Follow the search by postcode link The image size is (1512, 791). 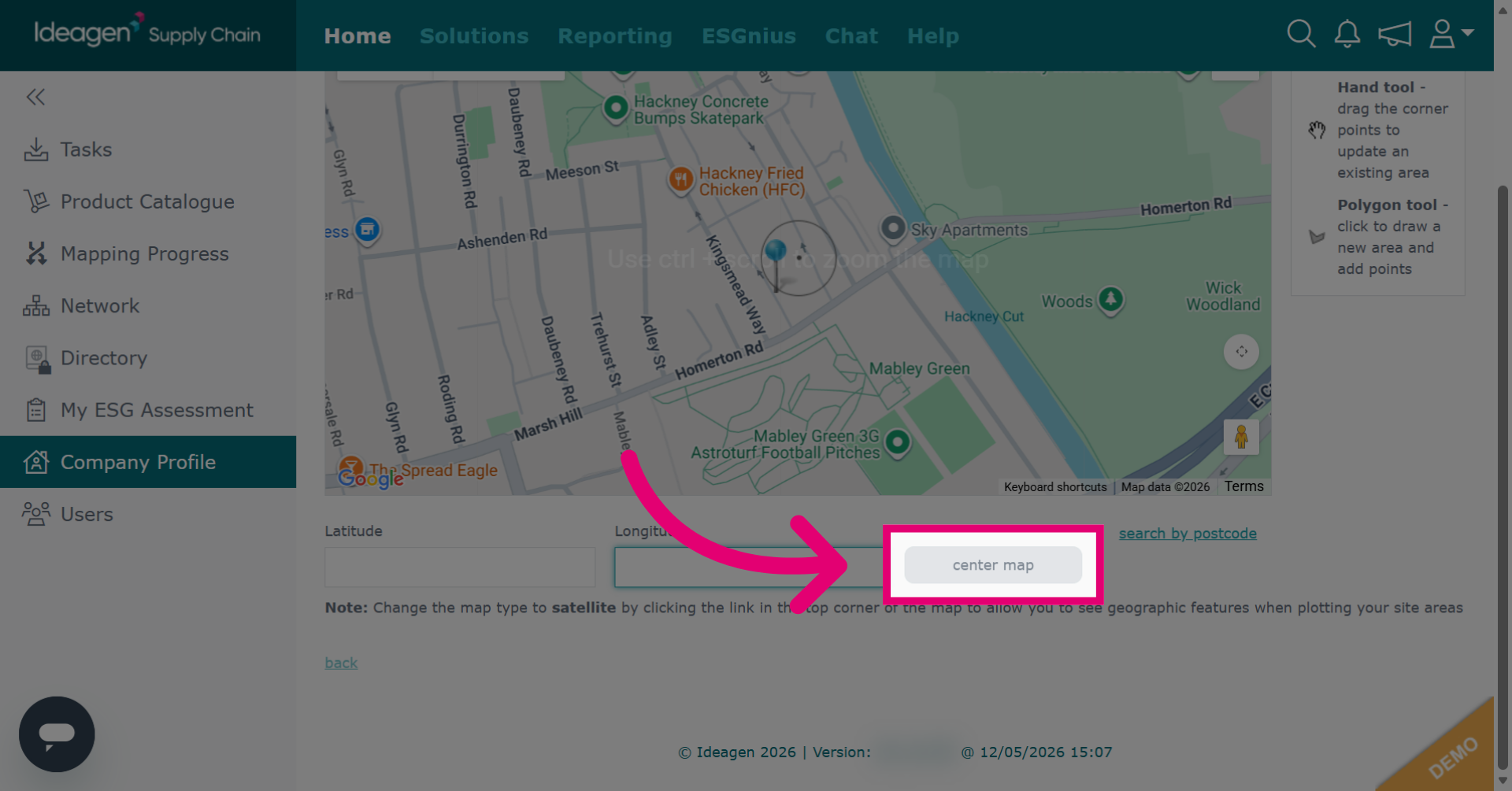pyautogui.click(x=1188, y=534)
